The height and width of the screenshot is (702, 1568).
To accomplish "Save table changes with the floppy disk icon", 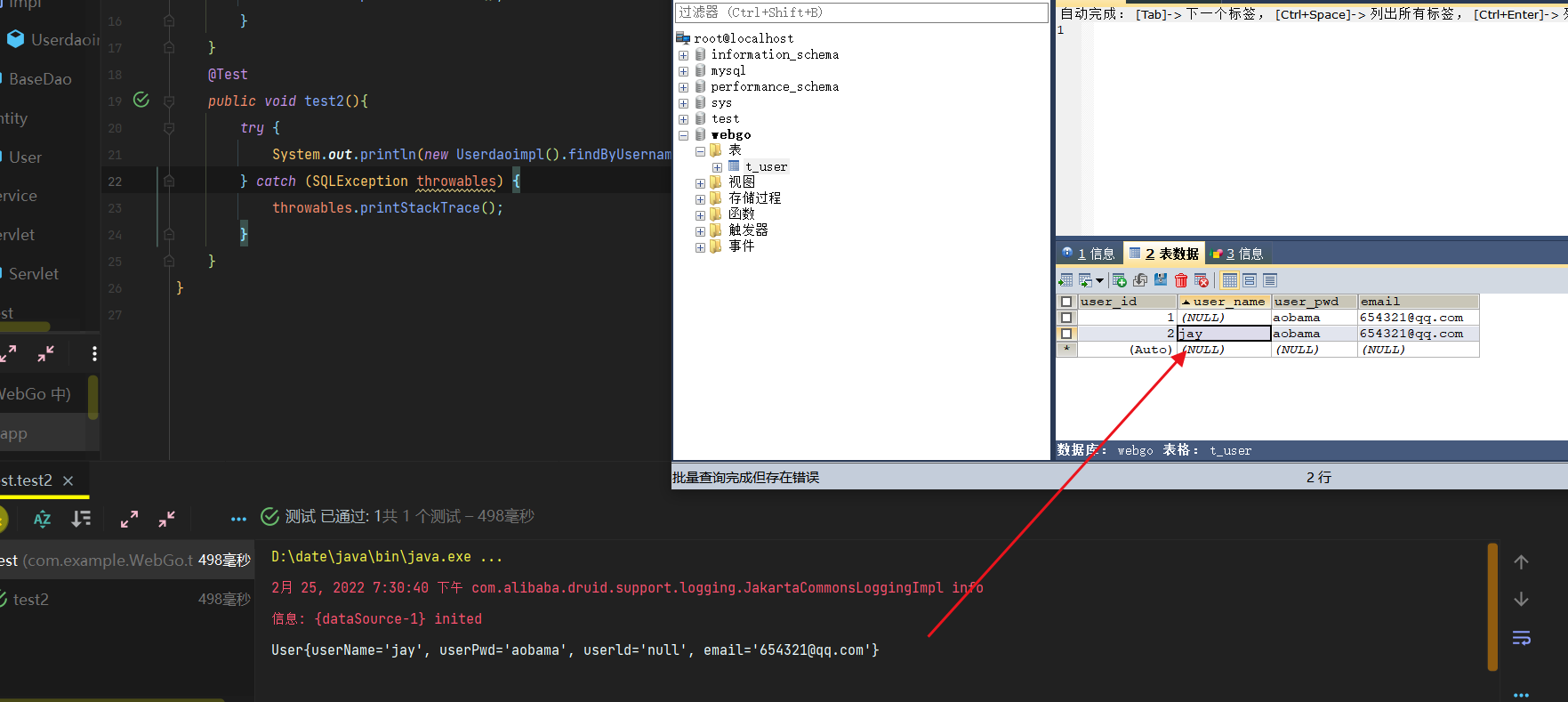I will [x=1161, y=279].
